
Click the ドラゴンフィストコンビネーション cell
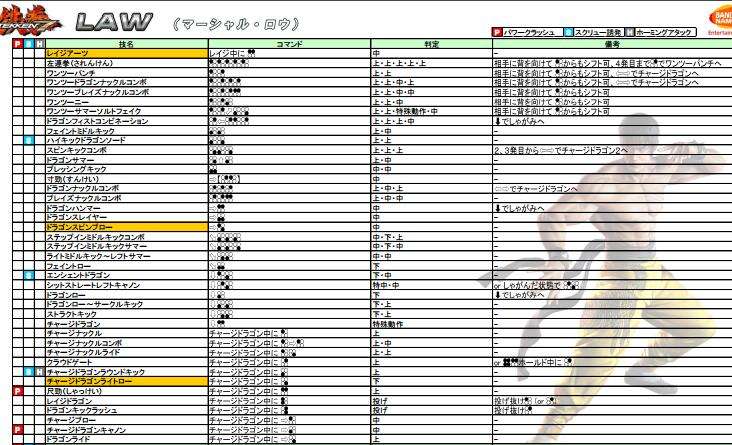point(127,121)
